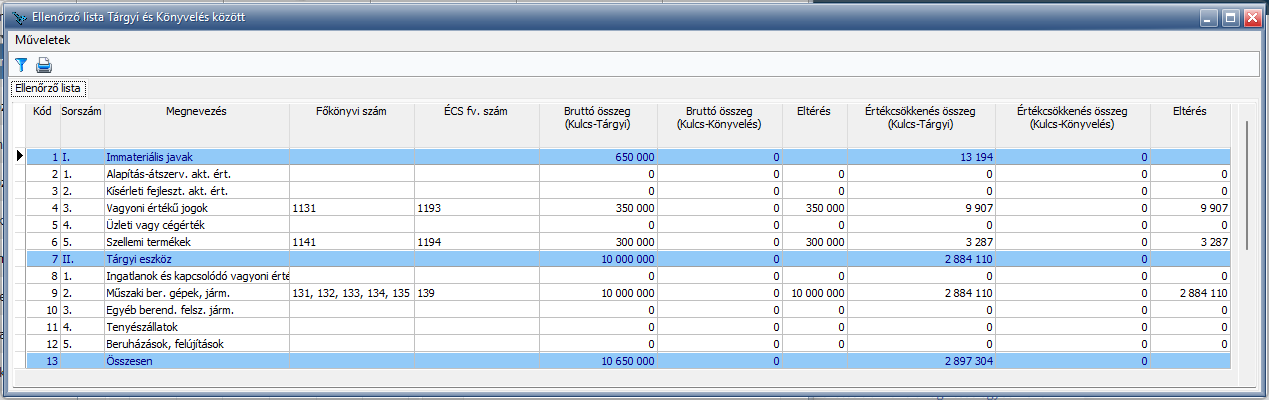Click the Kód column header

pyautogui.click(x=43, y=124)
